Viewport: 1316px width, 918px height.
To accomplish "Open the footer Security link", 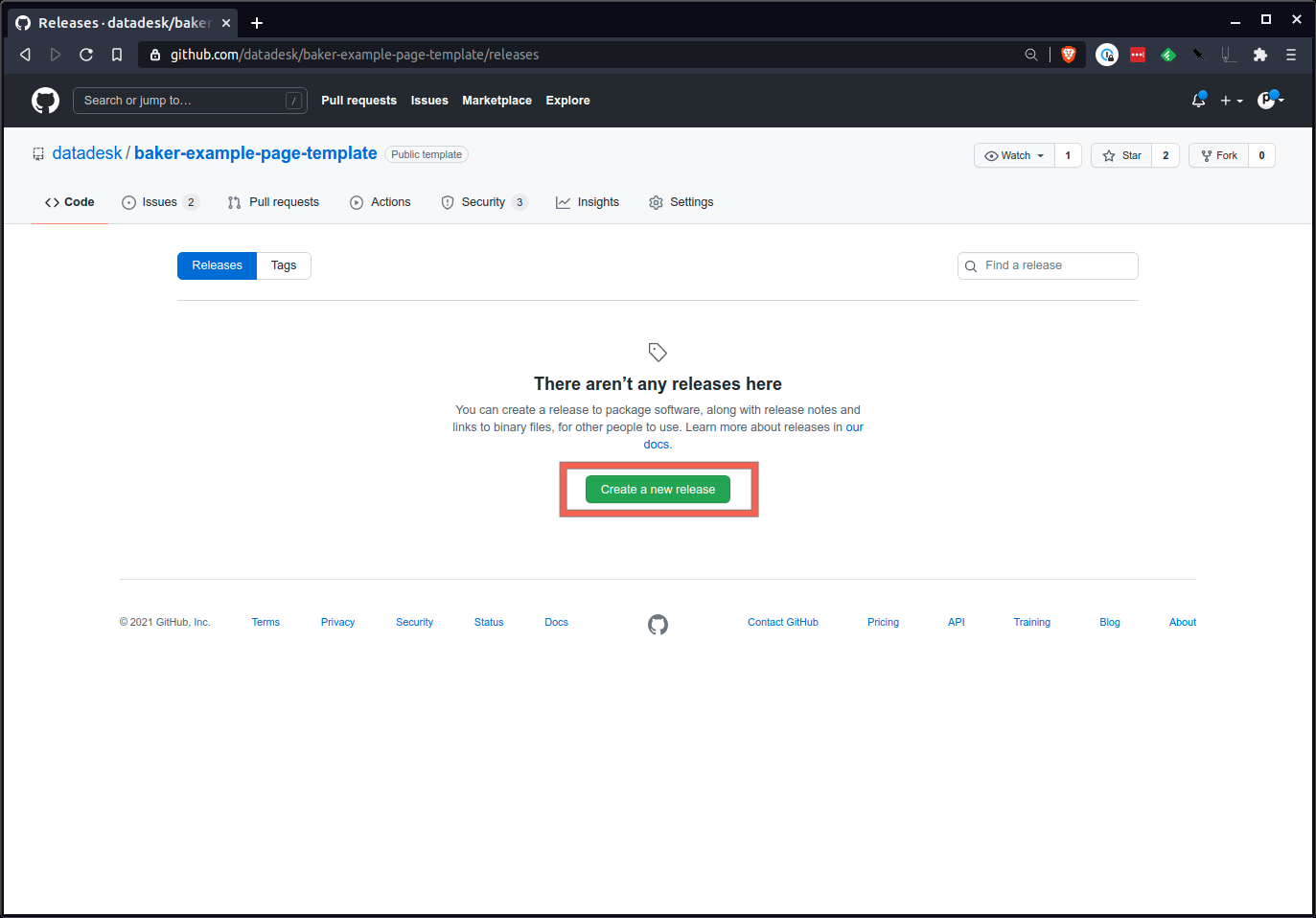I will tap(414, 622).
